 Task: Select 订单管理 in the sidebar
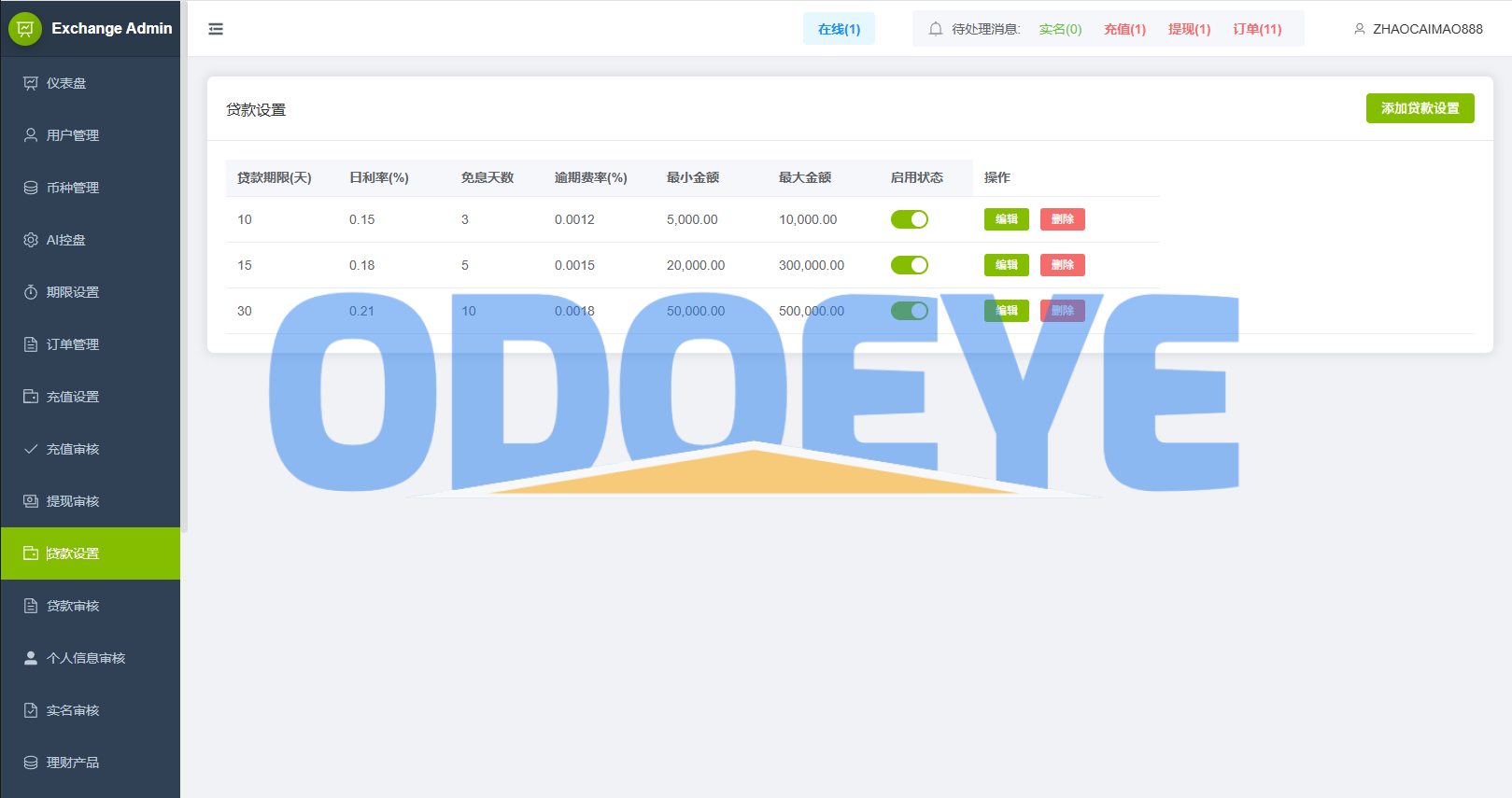(73, 344)
